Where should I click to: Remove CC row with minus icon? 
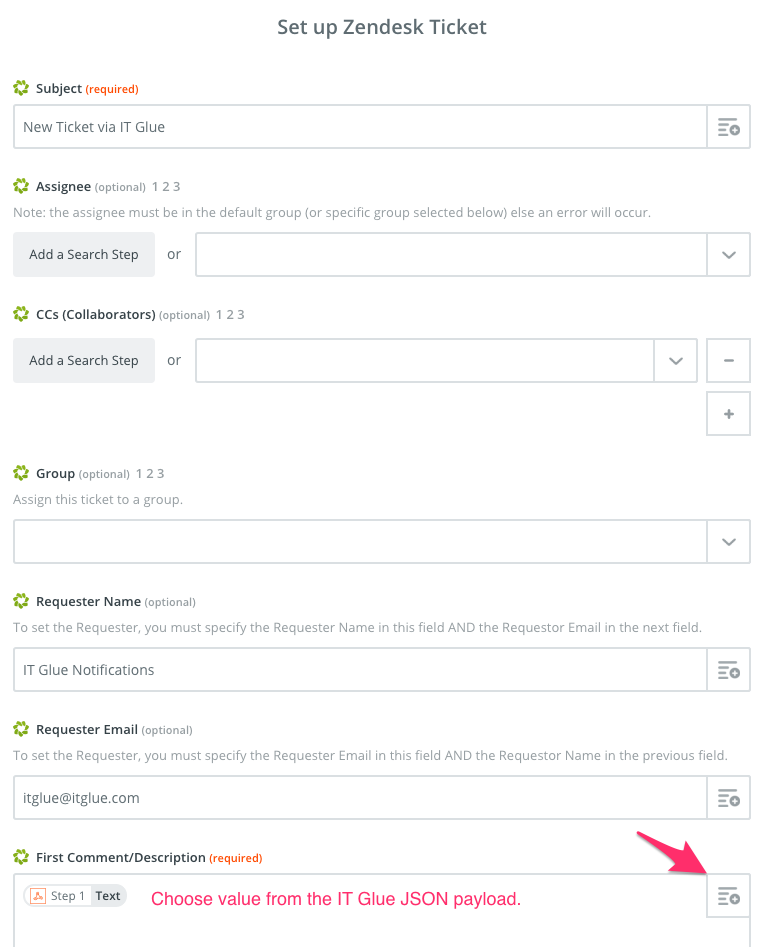click(728, 361)
